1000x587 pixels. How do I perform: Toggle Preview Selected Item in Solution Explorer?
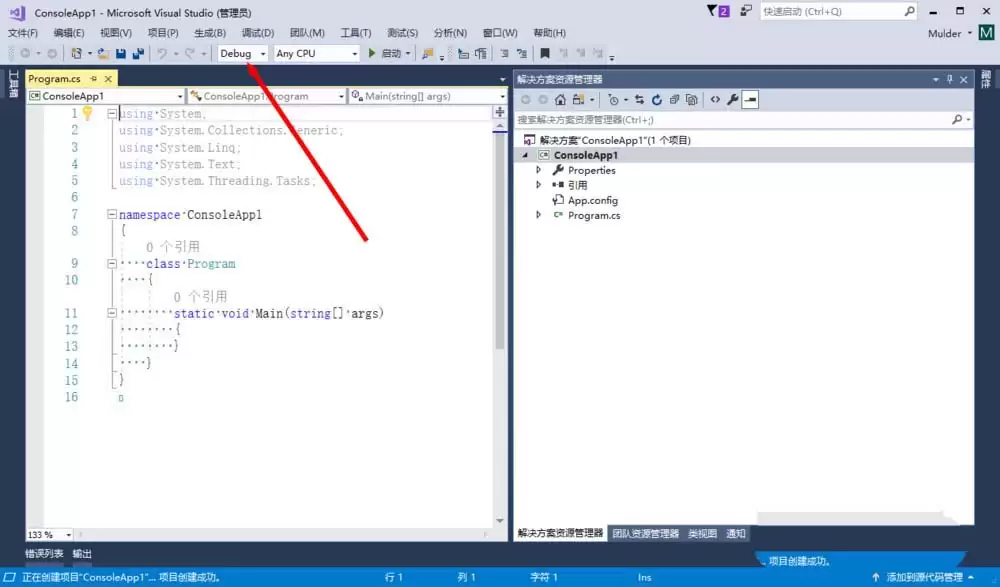[749, 99]
